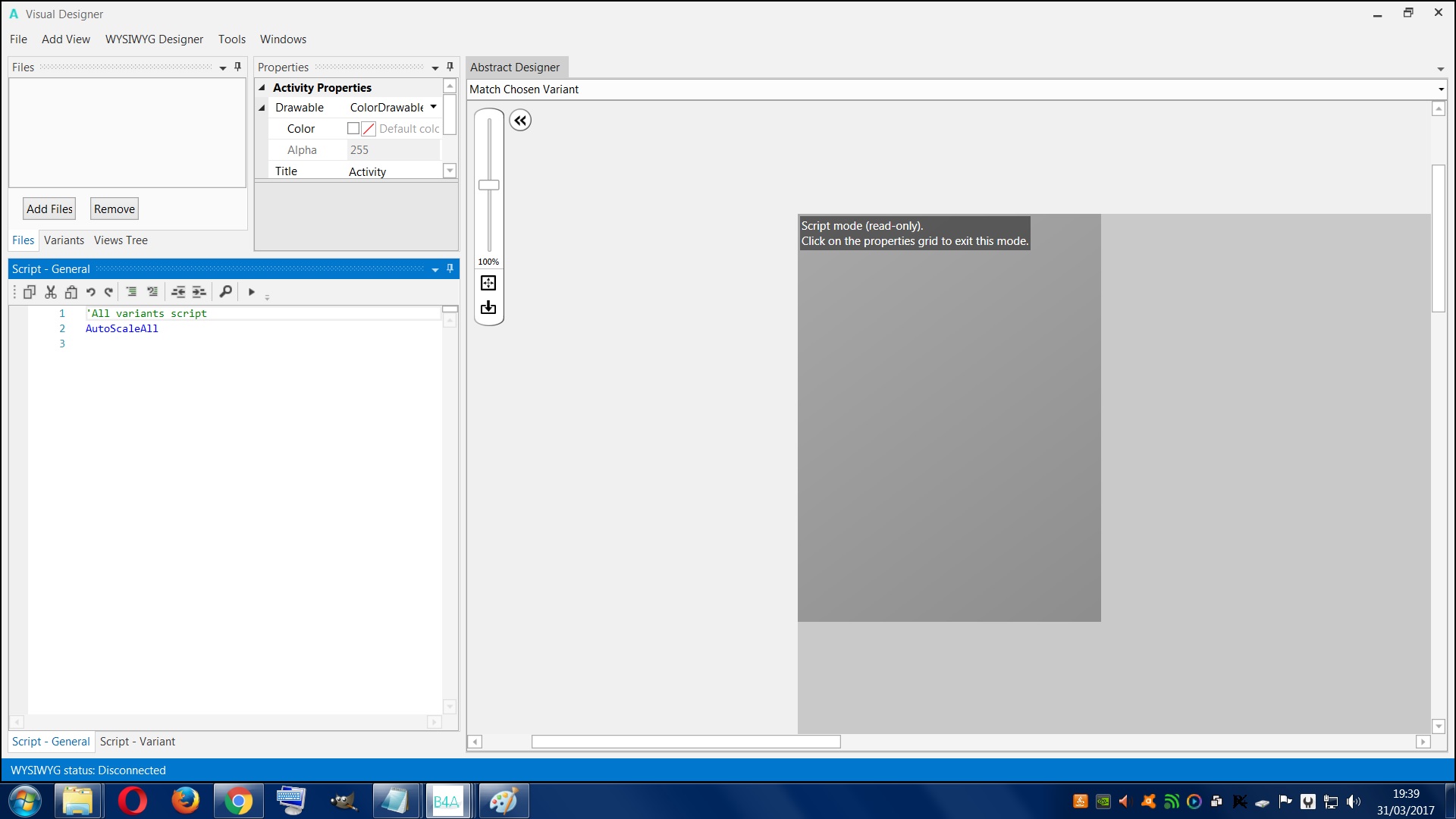Click the Add Files button

point(49,209)
